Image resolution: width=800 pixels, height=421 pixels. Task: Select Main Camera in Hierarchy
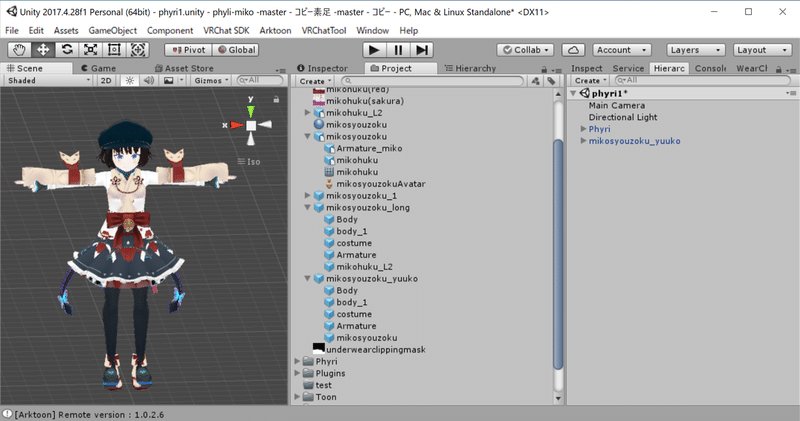coord(616,105)
